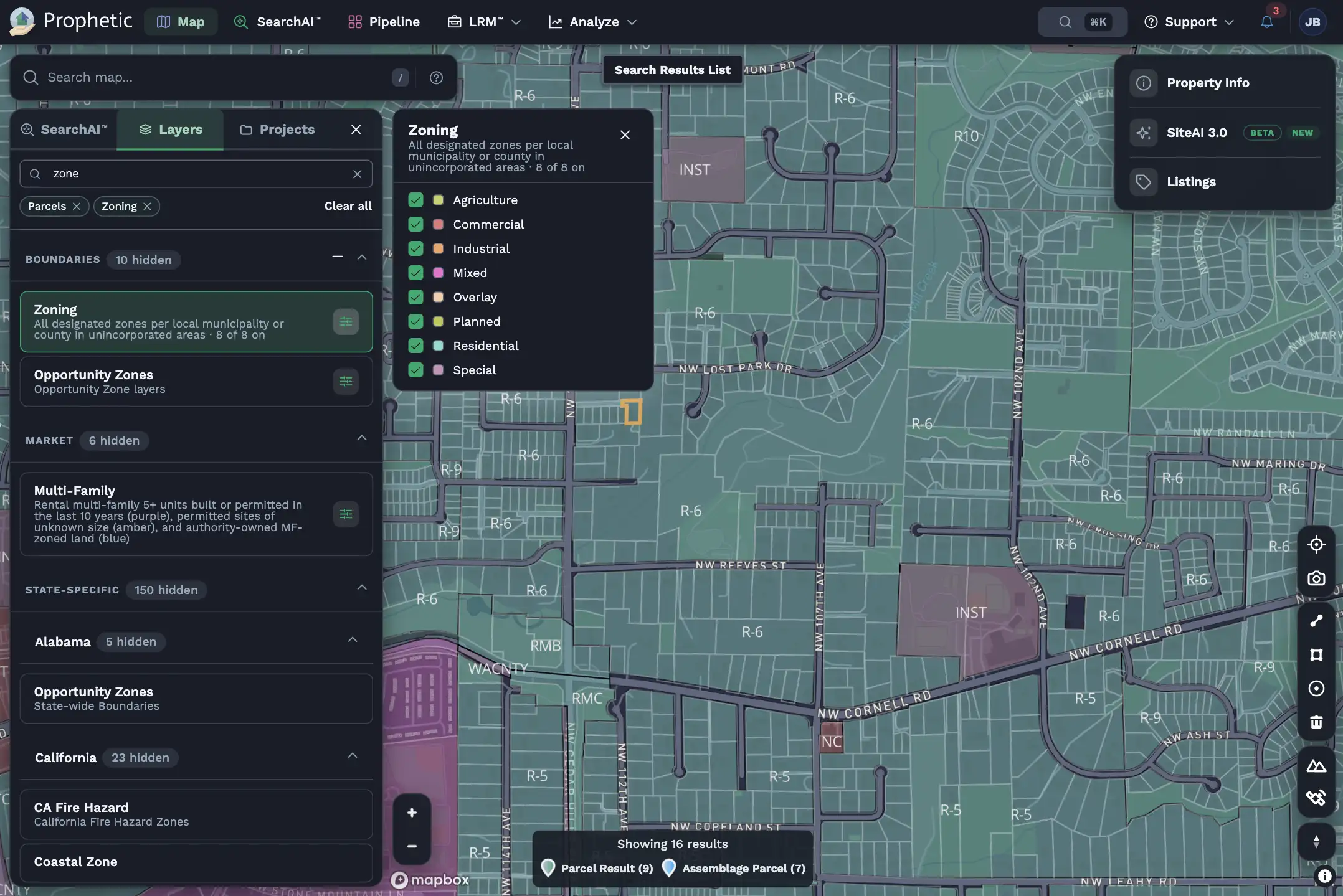The image size is (1343, 896).
Task: Uncheck the Special zoning checkbox
Action: coord(415,370)
